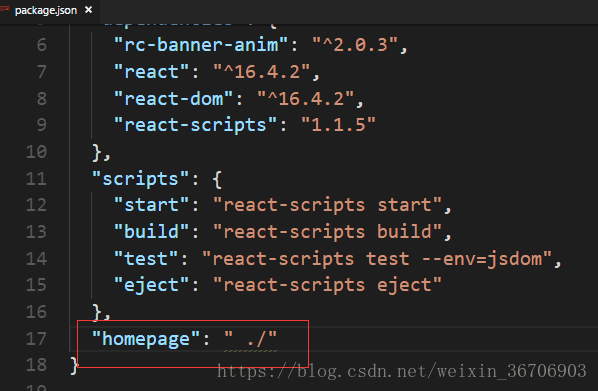This screenshot has width=598, height=391.
Task: Click the "react-scripts test --env=jsdom" value
Action: click(x=377, y=259)
